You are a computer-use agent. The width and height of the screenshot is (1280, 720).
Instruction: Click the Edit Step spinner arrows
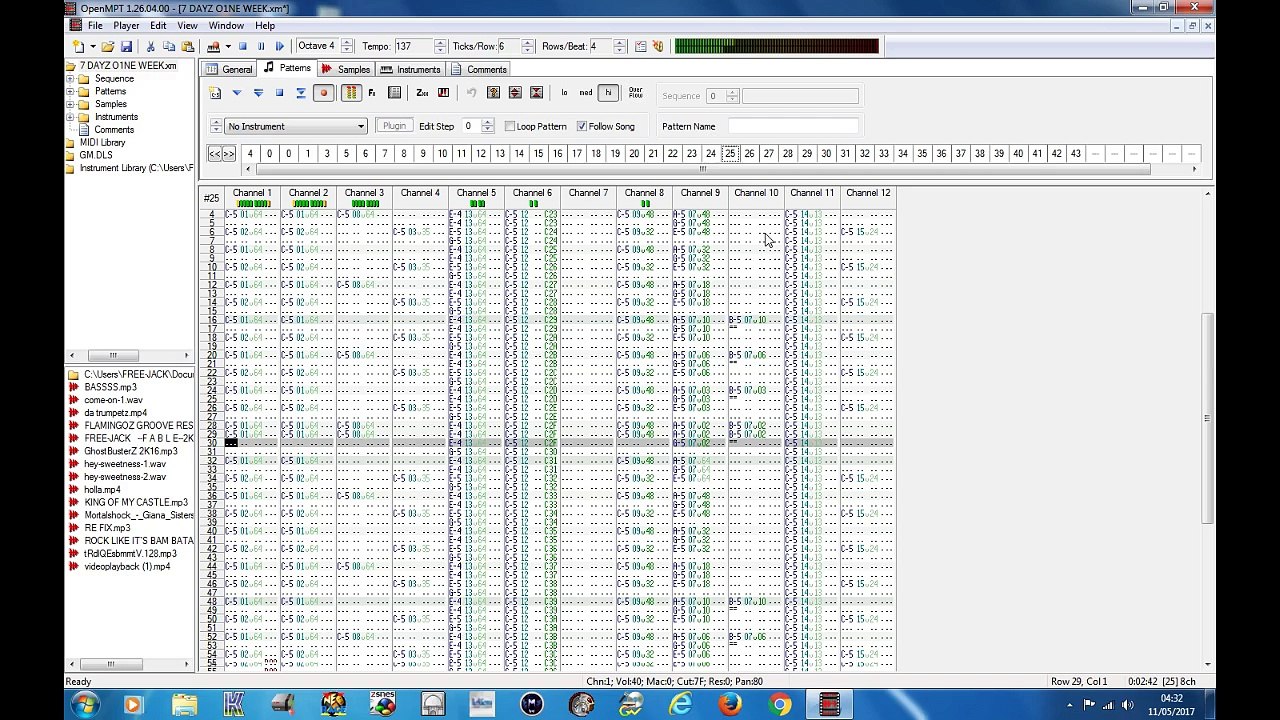487,126
